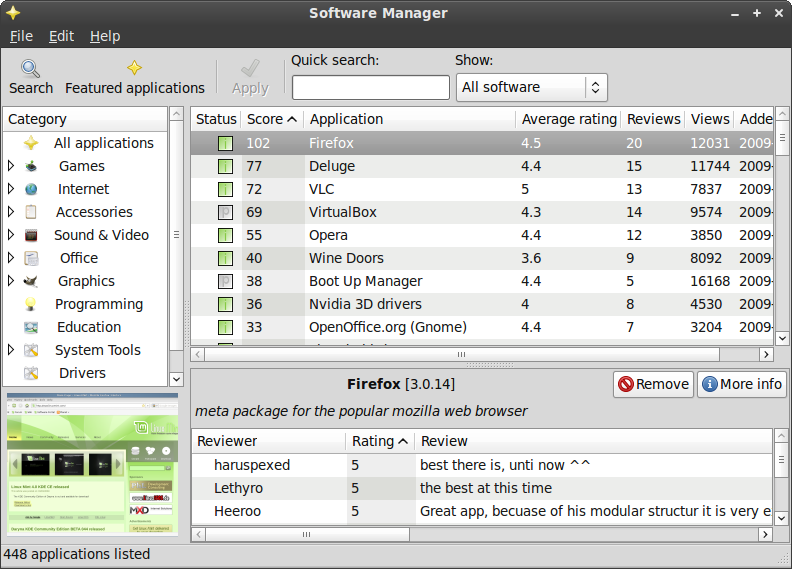Open the Show 'All software' dropdown
Screen dimensions: 792x569
531,87
